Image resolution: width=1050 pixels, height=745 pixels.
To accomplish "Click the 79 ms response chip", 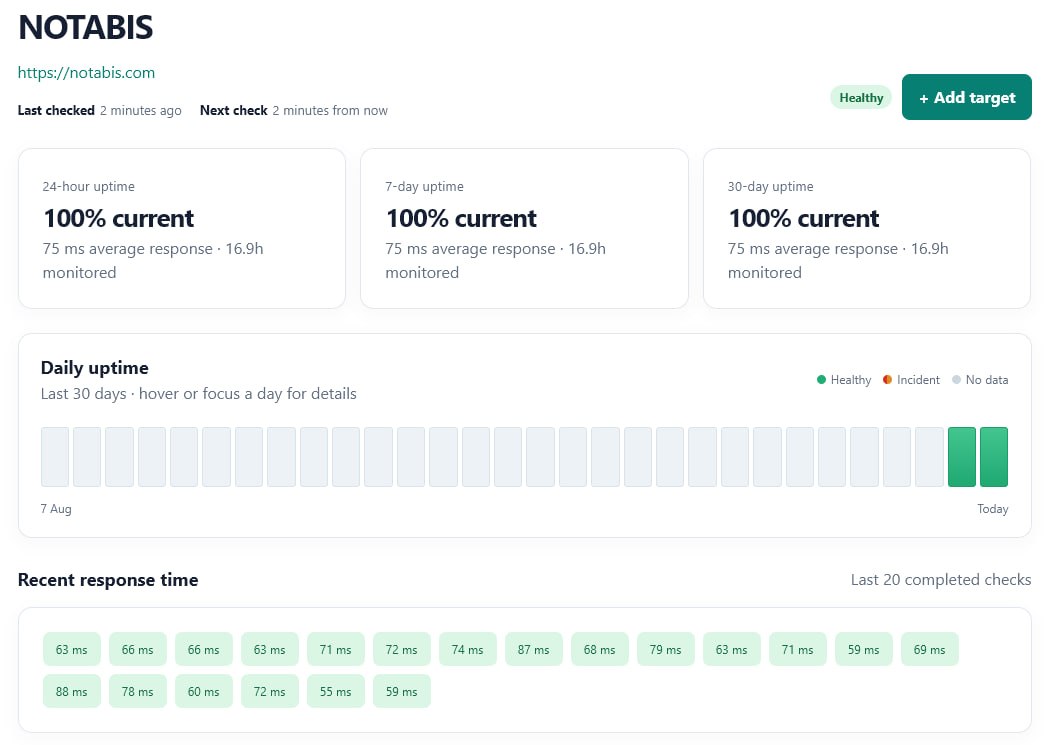I will [x=665, y=649].
